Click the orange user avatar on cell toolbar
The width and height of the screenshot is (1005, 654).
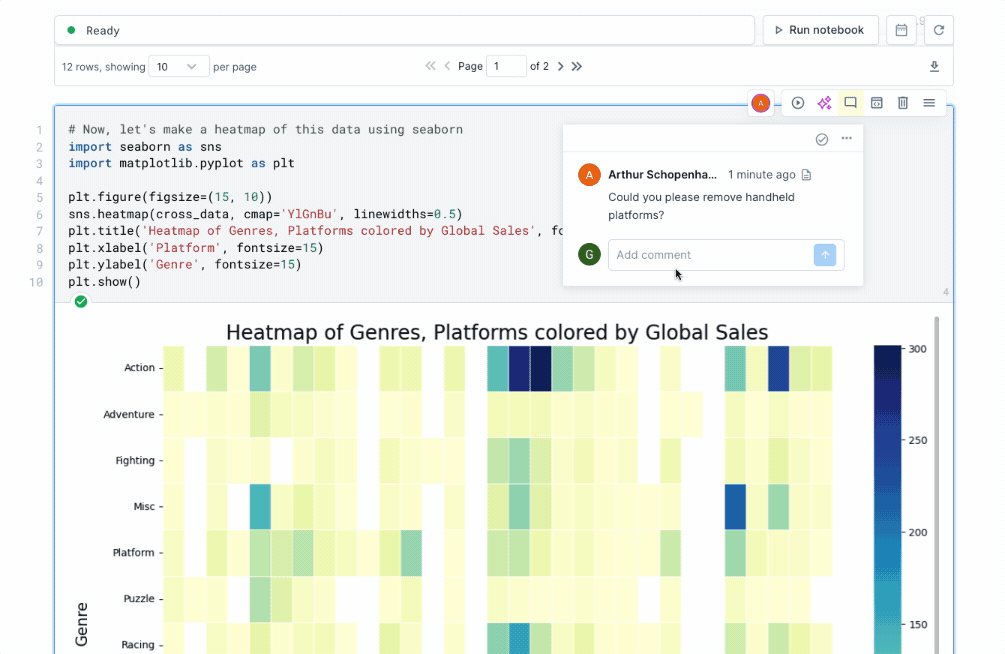tap(761, 103)
